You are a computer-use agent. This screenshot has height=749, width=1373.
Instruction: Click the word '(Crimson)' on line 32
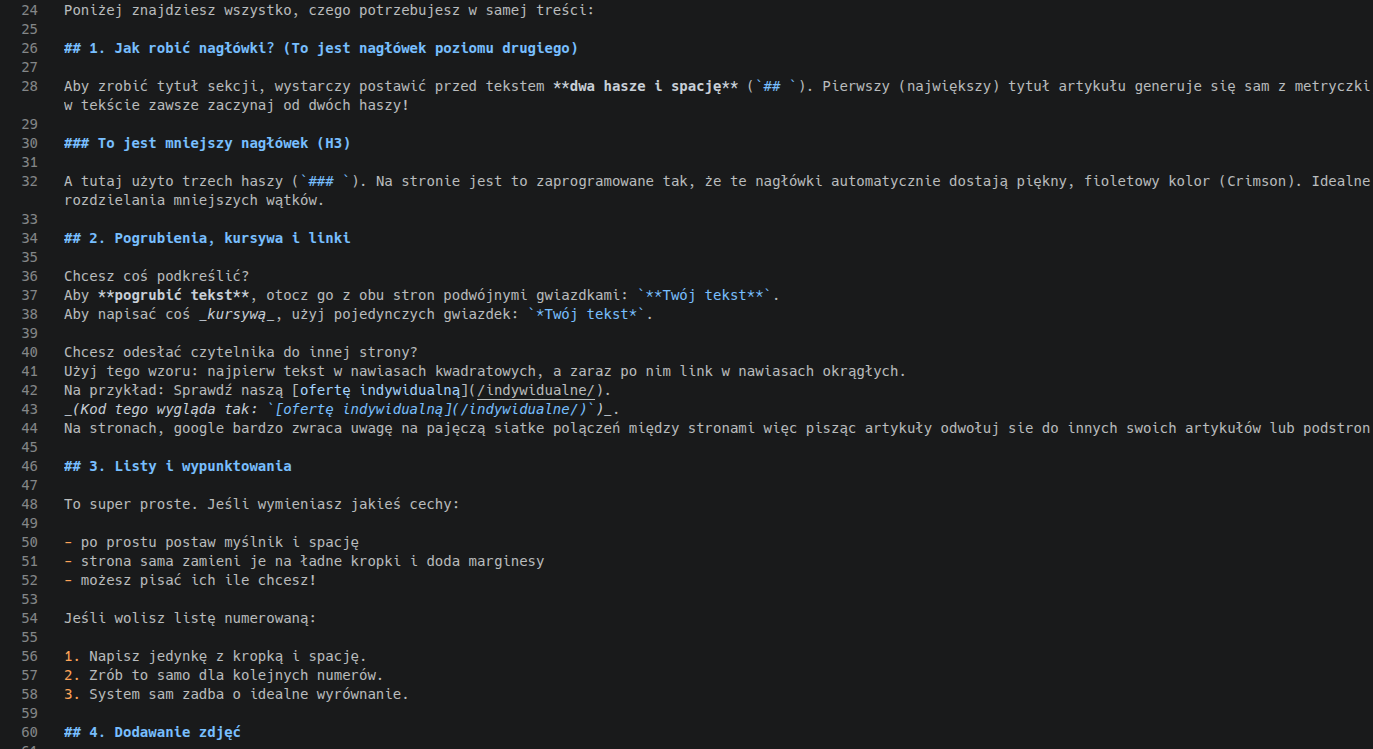(x=1259, y=181)
